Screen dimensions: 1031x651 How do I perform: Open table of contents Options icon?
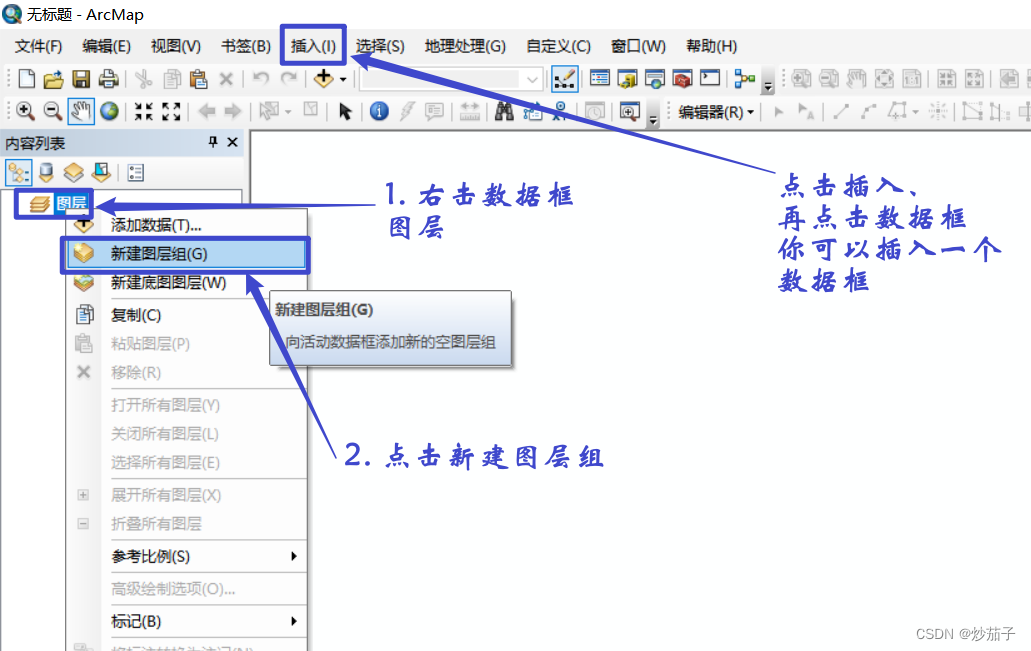[x=135, y=173]
